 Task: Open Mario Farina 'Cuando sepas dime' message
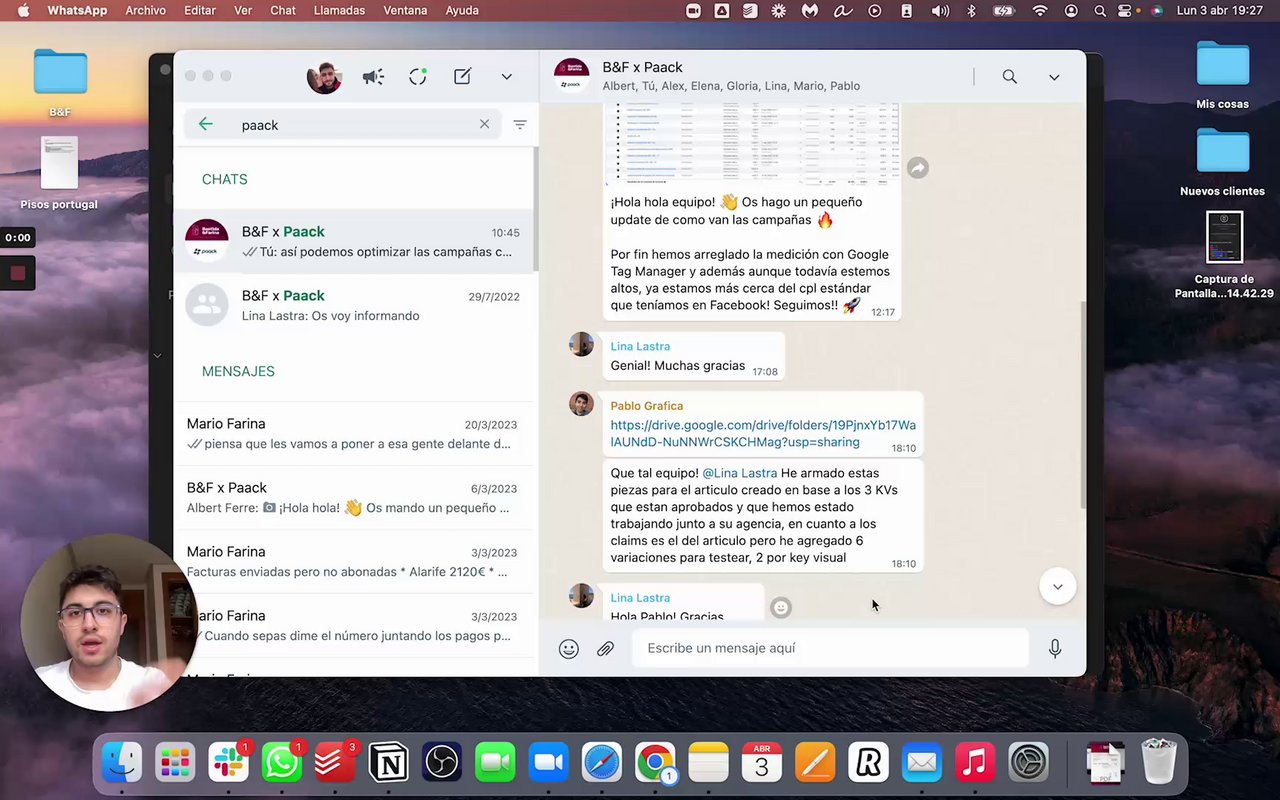(x=354, y=626)
